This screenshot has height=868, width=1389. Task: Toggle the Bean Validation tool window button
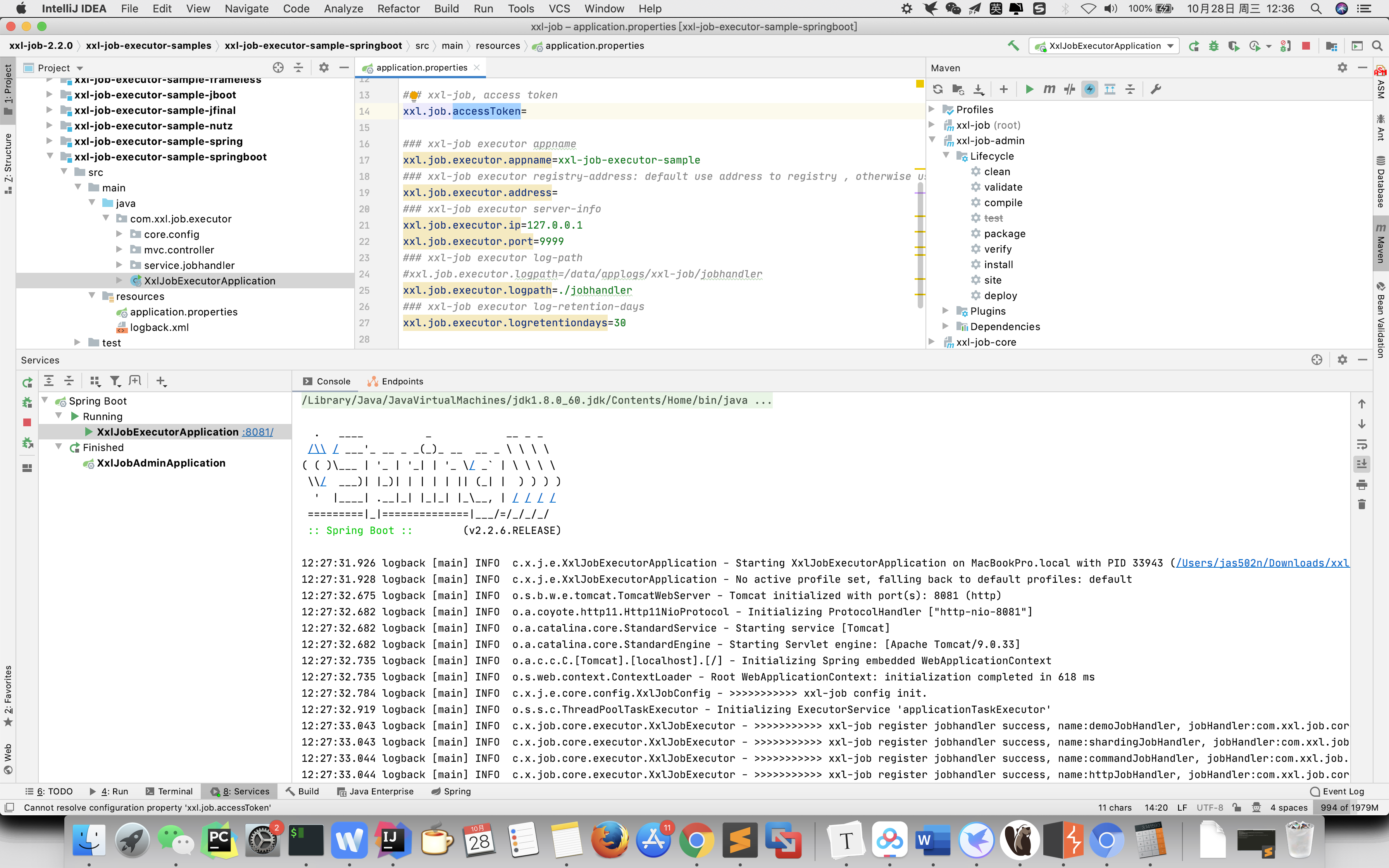1381,320
